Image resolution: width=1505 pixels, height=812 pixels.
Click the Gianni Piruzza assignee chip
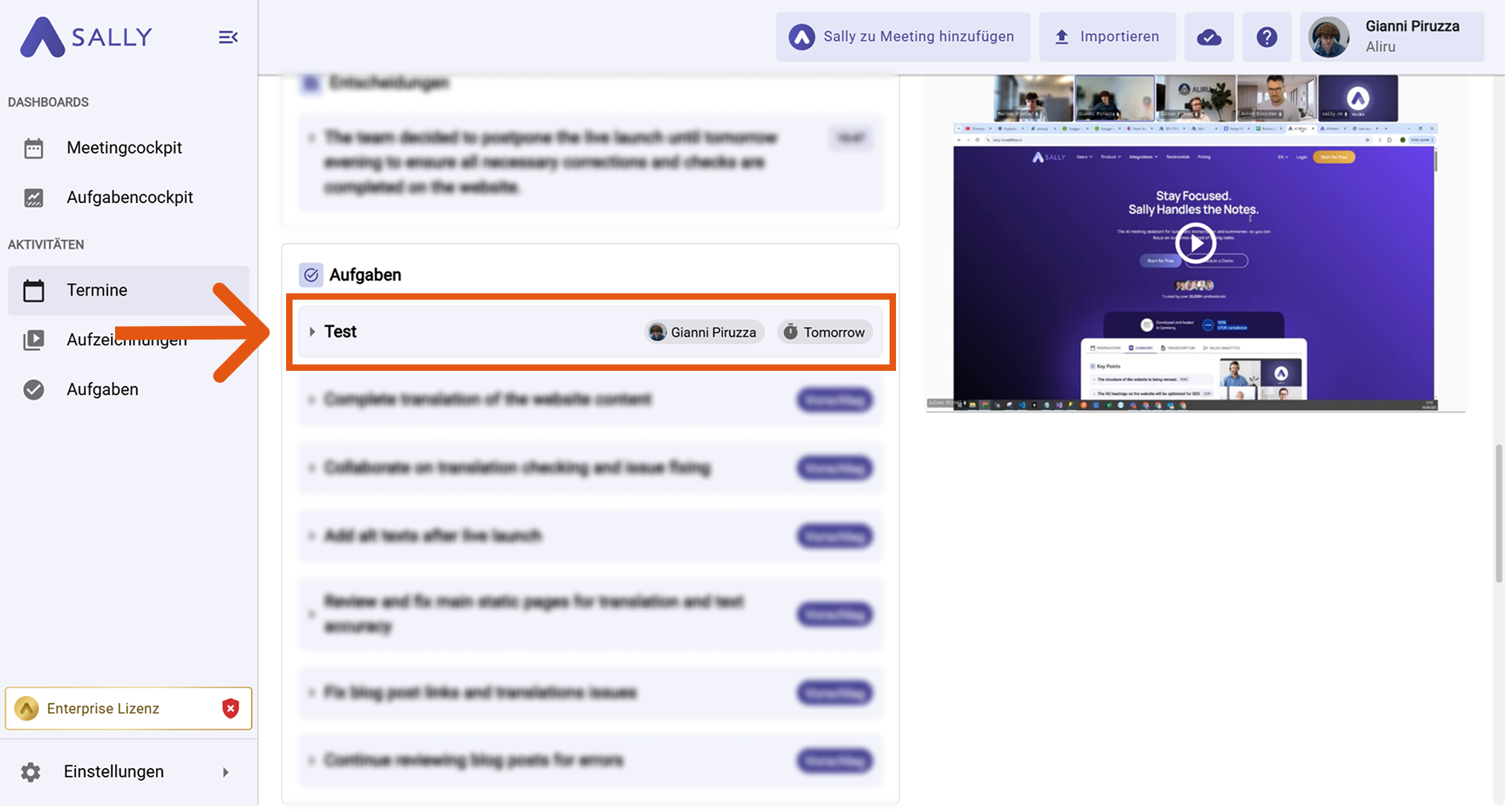click(704, 332)
